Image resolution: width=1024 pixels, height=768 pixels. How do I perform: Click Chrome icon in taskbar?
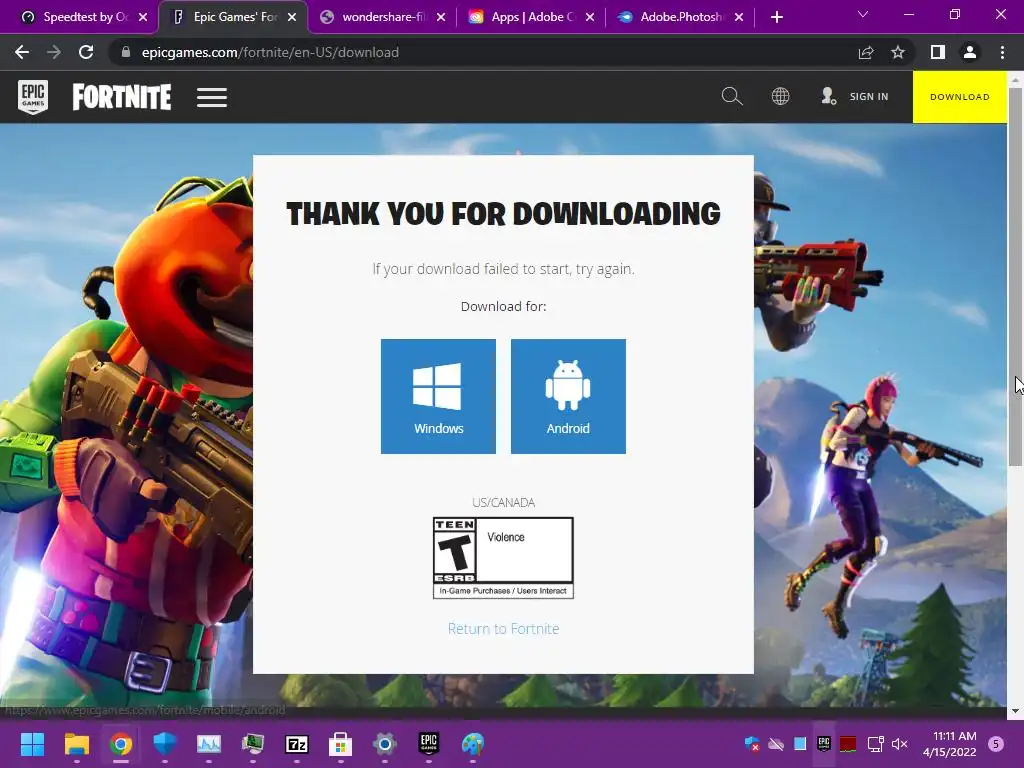point(121,744)
